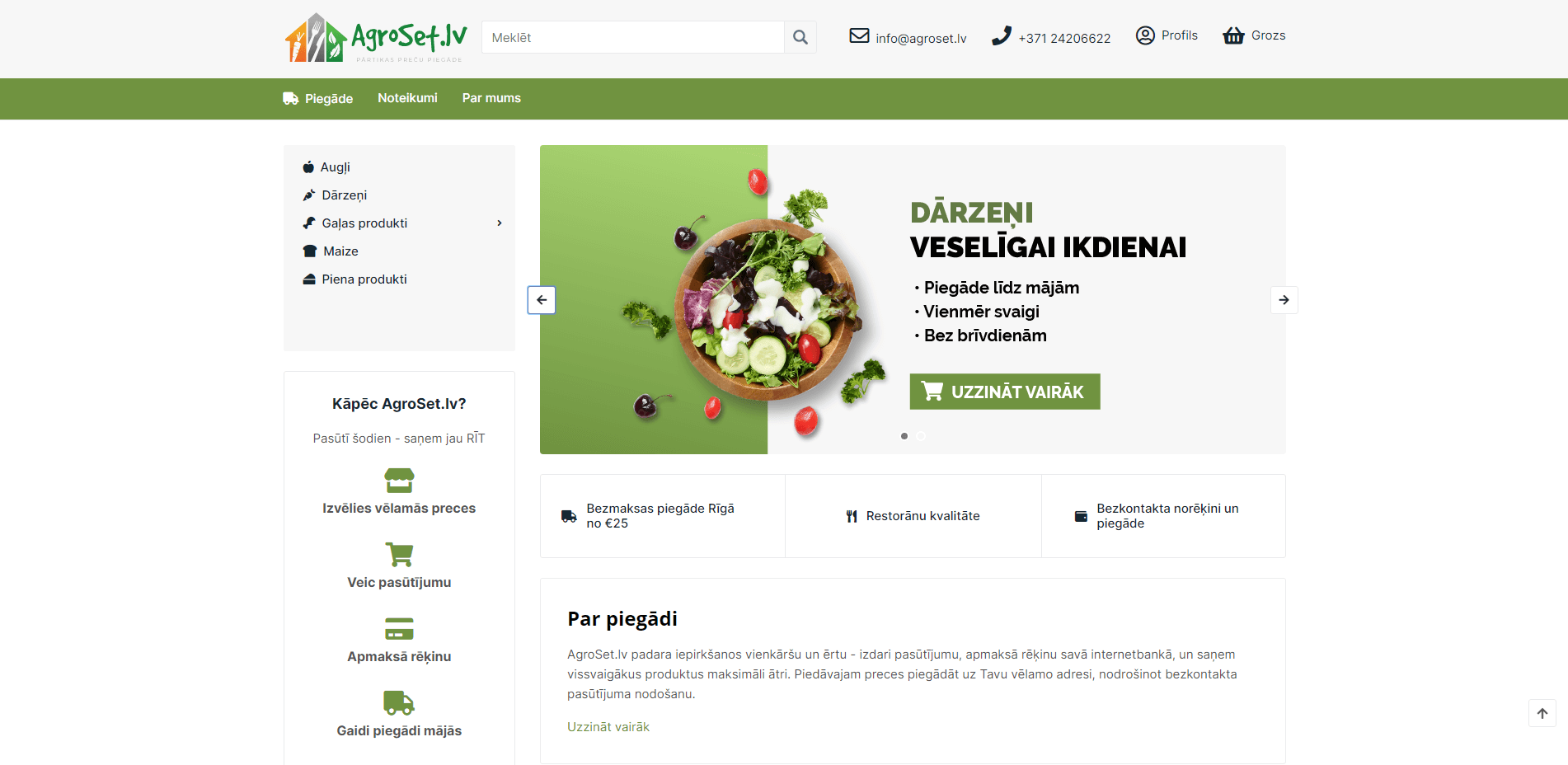1568x765 pixels.
Task: Click the UZZINĀT VAIRĀK banner button
Action: click(1005, 392)
